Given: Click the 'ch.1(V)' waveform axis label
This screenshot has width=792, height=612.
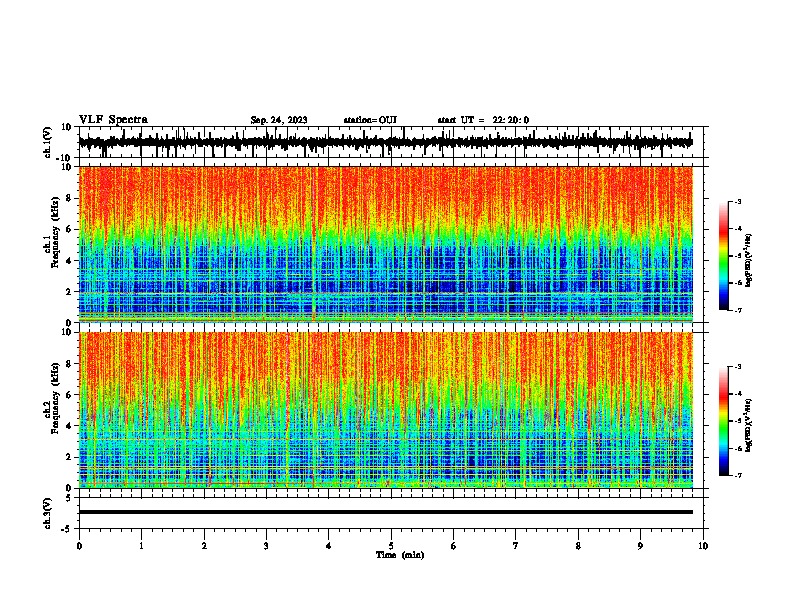Looking at the screenshot, I should click(48, 142).
